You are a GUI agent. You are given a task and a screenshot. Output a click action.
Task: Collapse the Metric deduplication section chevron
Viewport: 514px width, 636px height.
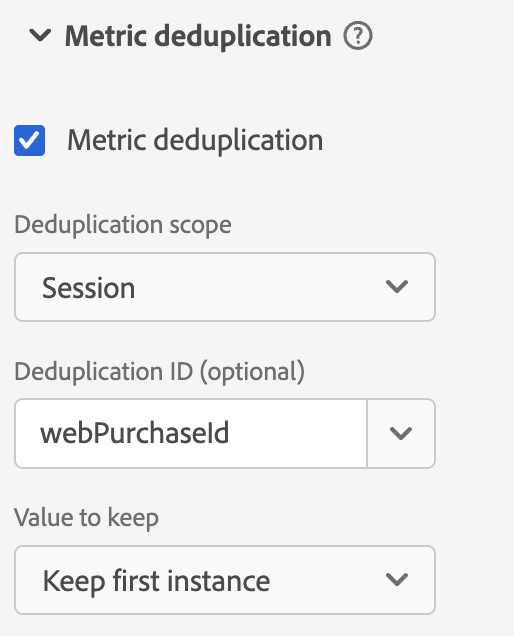pyautogui.click(x=40, y=36)
